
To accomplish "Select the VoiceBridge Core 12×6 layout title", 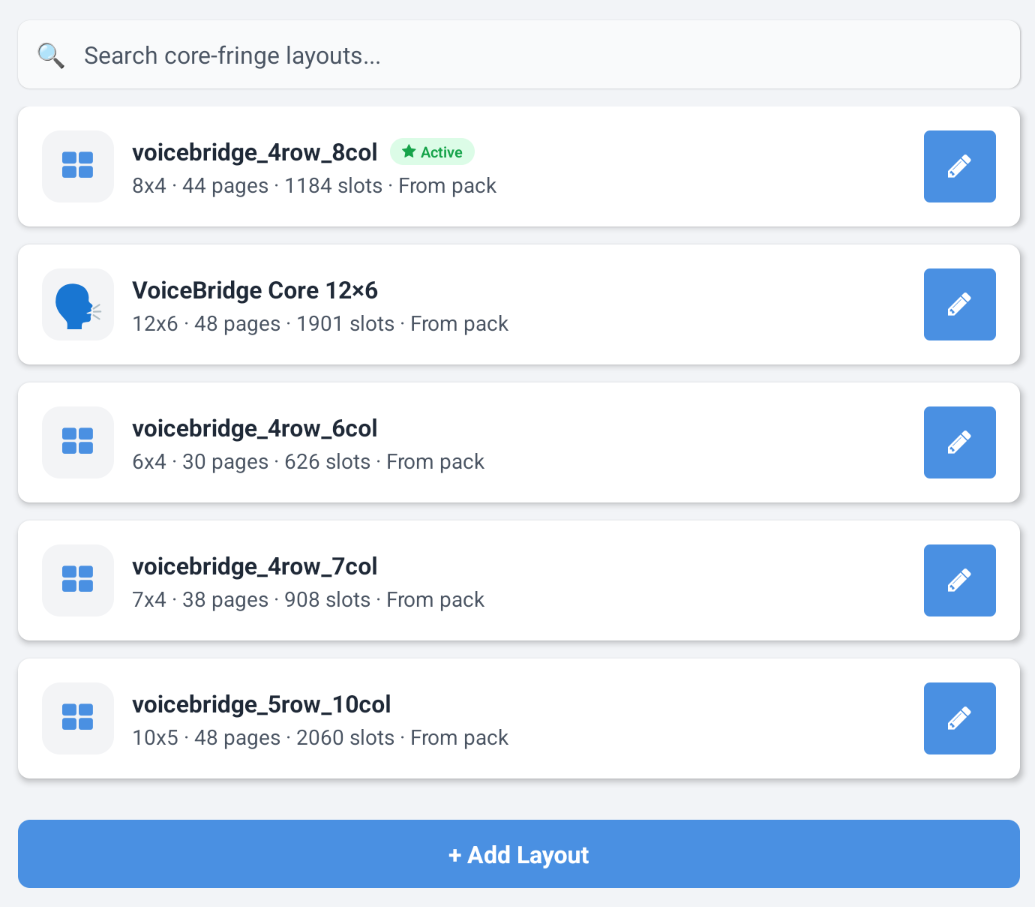I will tap(254, 290).
